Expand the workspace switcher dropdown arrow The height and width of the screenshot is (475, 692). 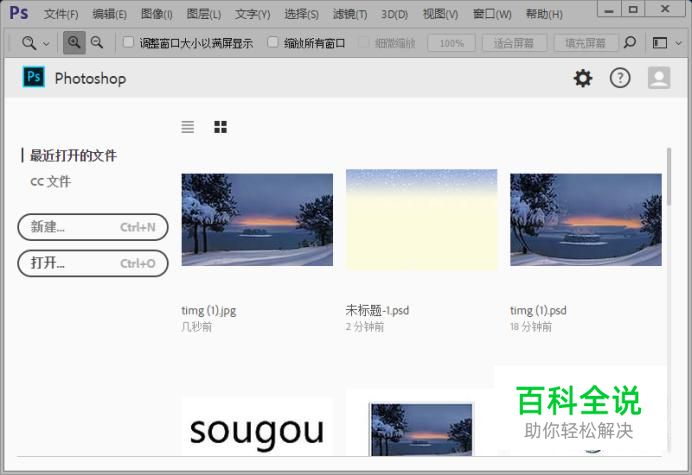pos(679,43)
